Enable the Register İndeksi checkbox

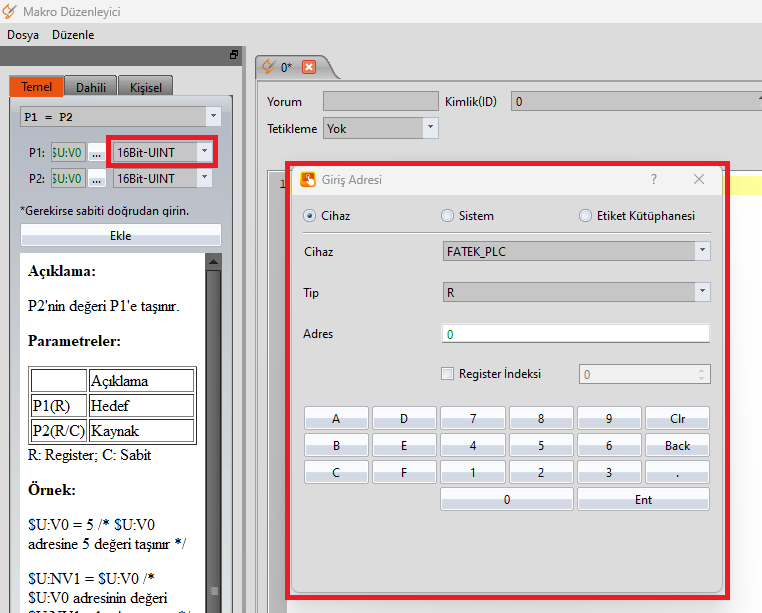(x=448, y=374)
